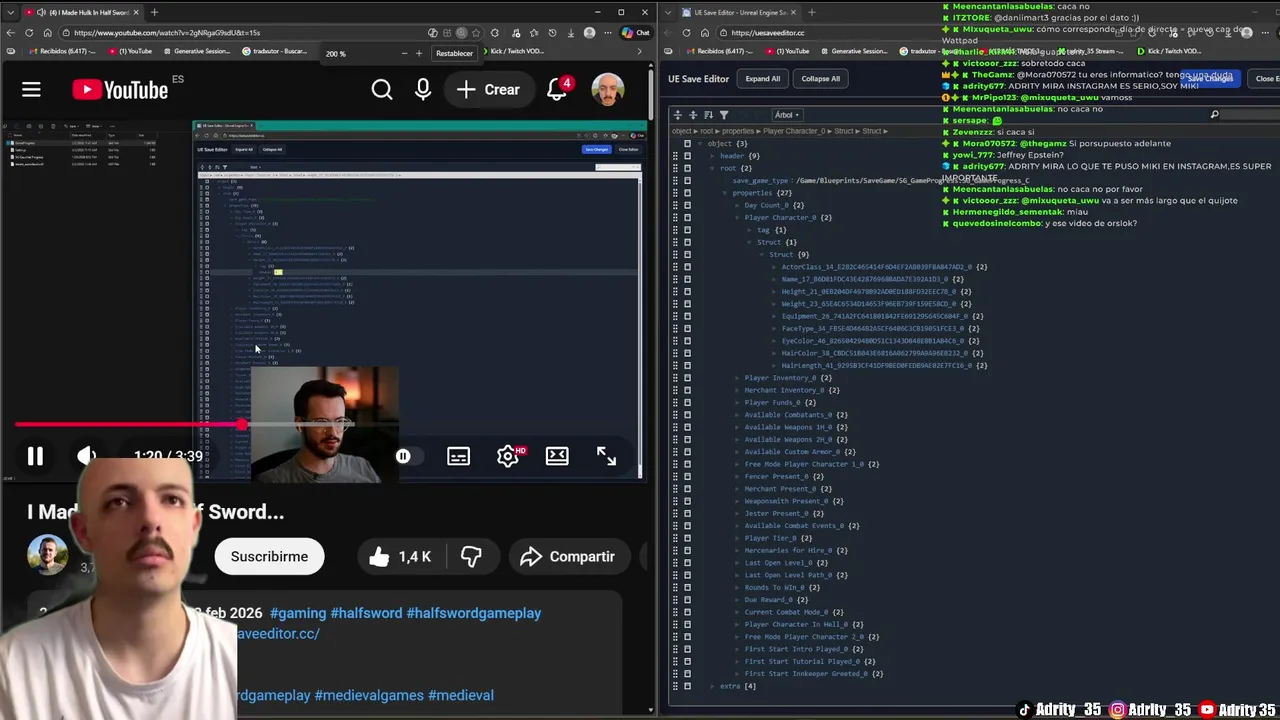
Task: Open Recibidos (6.417) bookmark
Action: pyautogui.click(x=63, y=51)
